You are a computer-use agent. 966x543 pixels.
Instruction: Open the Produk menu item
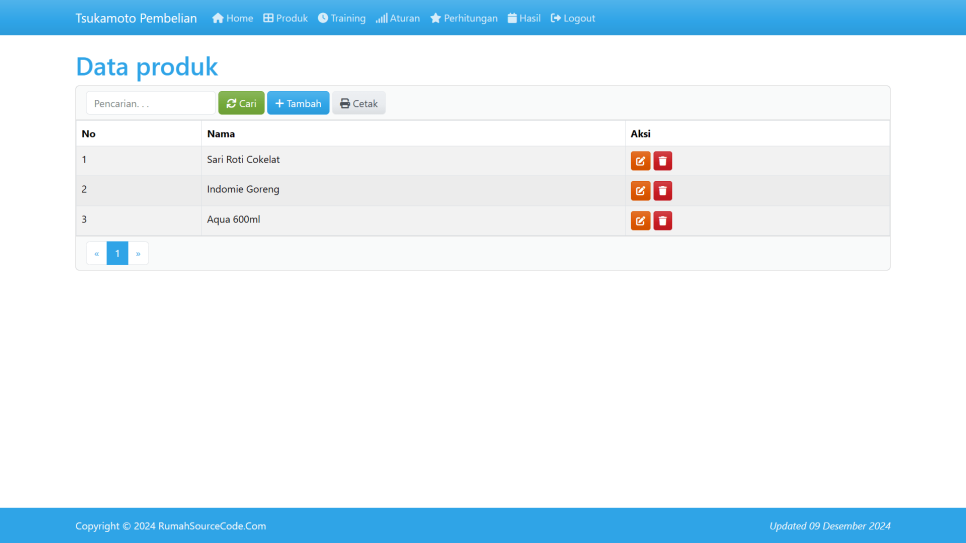tap(285, 18)
